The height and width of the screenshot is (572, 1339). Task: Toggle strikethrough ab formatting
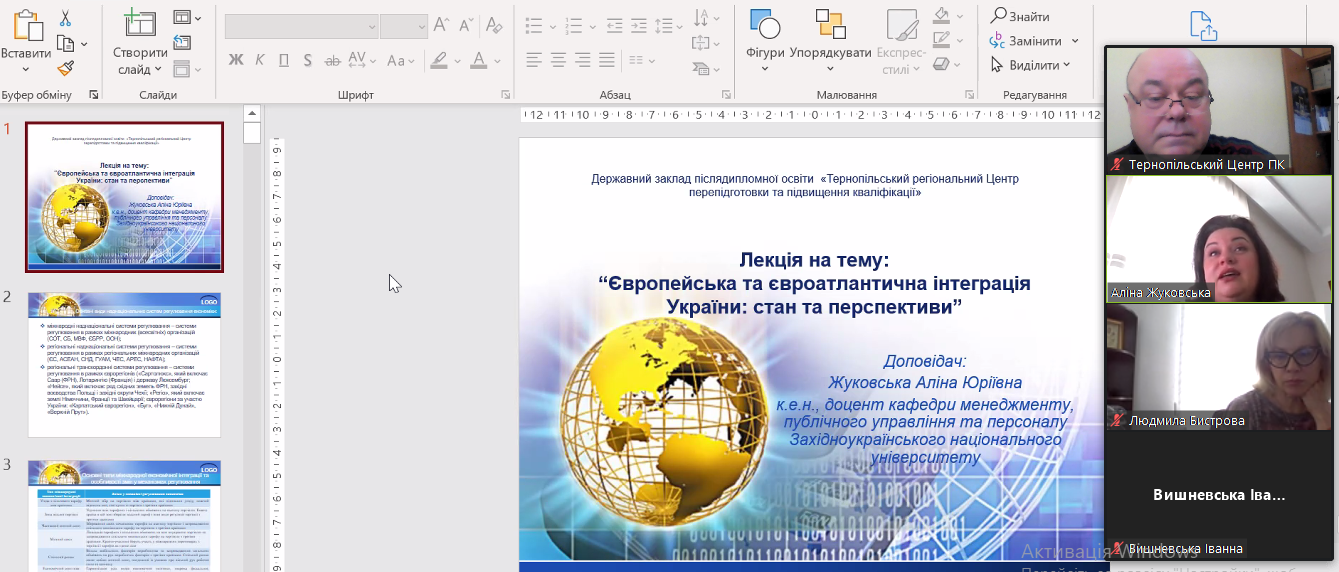333,60
